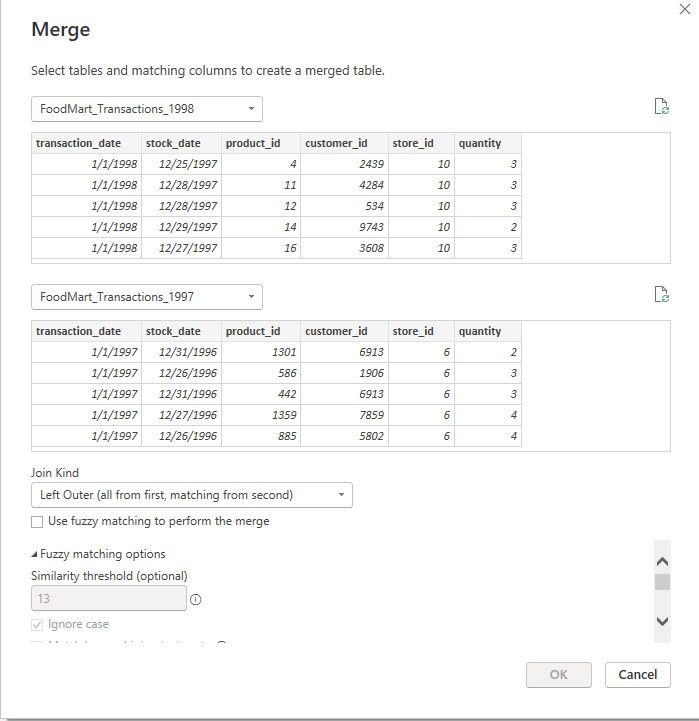This screenshot has width=699, height=721.
Task: Click stock_date cell 12/25/1997
Action: (181, 164)
